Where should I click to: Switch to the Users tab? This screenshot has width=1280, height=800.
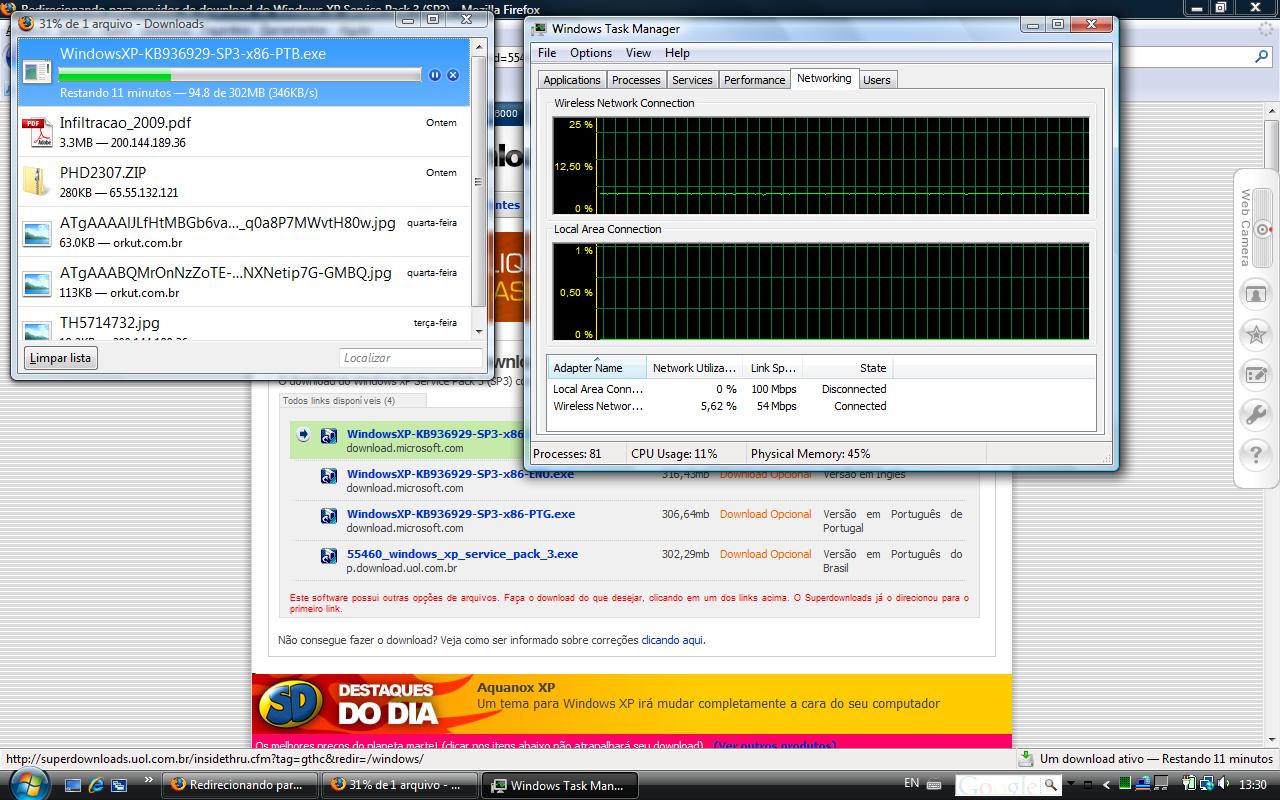tap(877, 80)
